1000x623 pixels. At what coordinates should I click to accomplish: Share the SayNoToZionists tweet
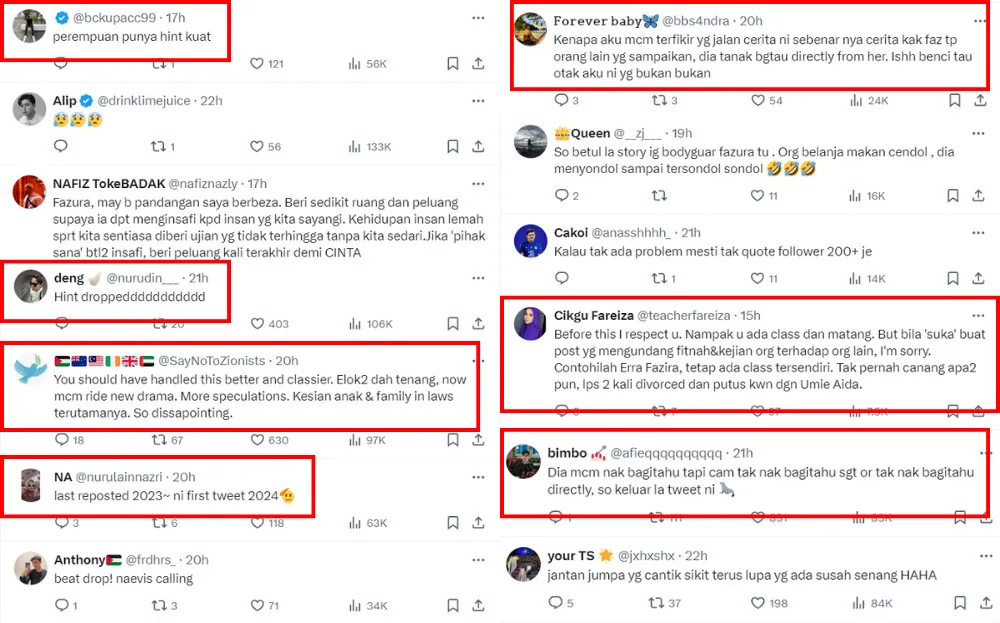[478, 440]
